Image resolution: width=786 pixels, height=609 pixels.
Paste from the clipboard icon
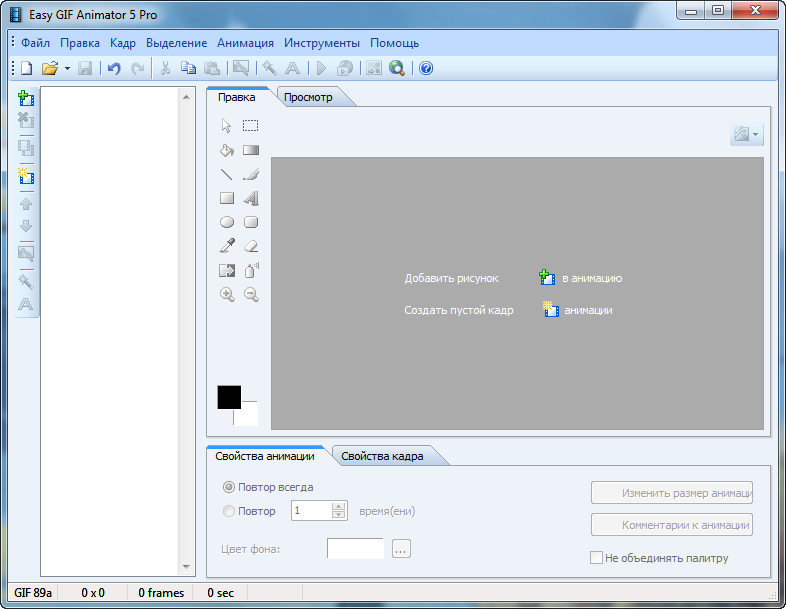212,68
